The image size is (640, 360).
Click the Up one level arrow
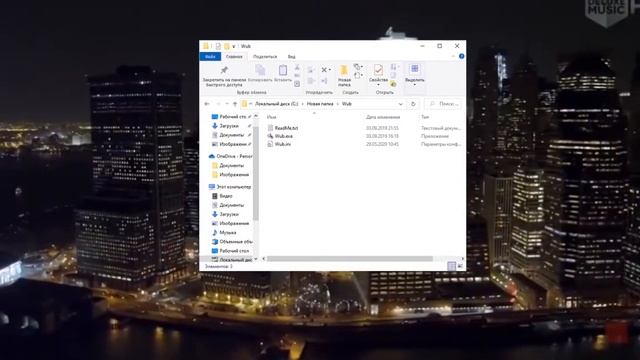click(x=235, y=104)
